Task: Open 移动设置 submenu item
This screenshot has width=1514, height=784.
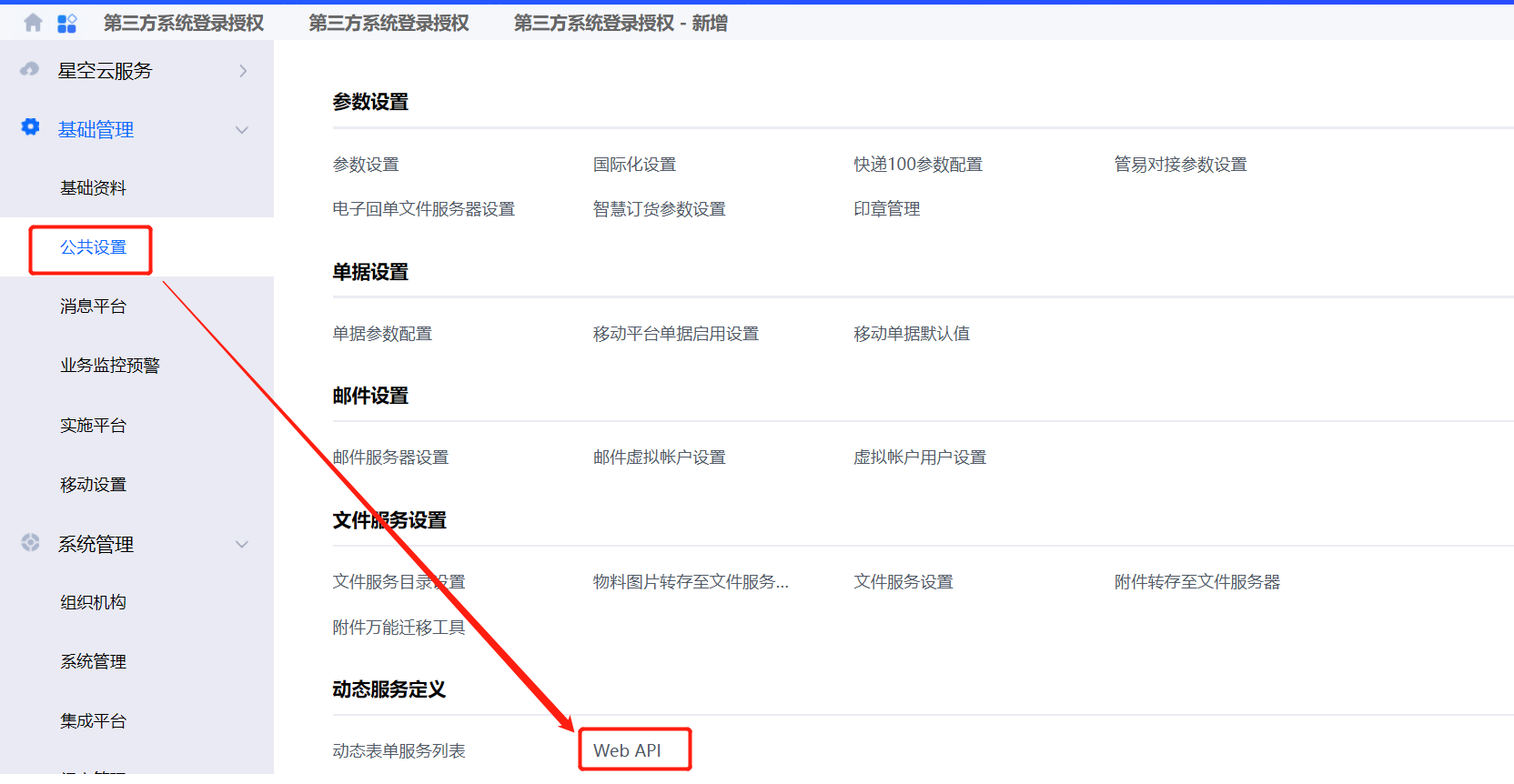Action: coord(93,485)
